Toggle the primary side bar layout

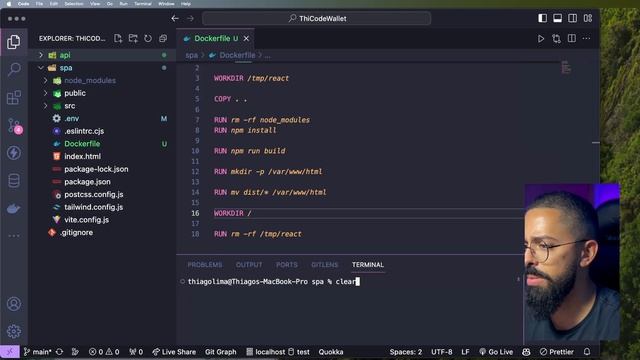click(x=542, y=18)
